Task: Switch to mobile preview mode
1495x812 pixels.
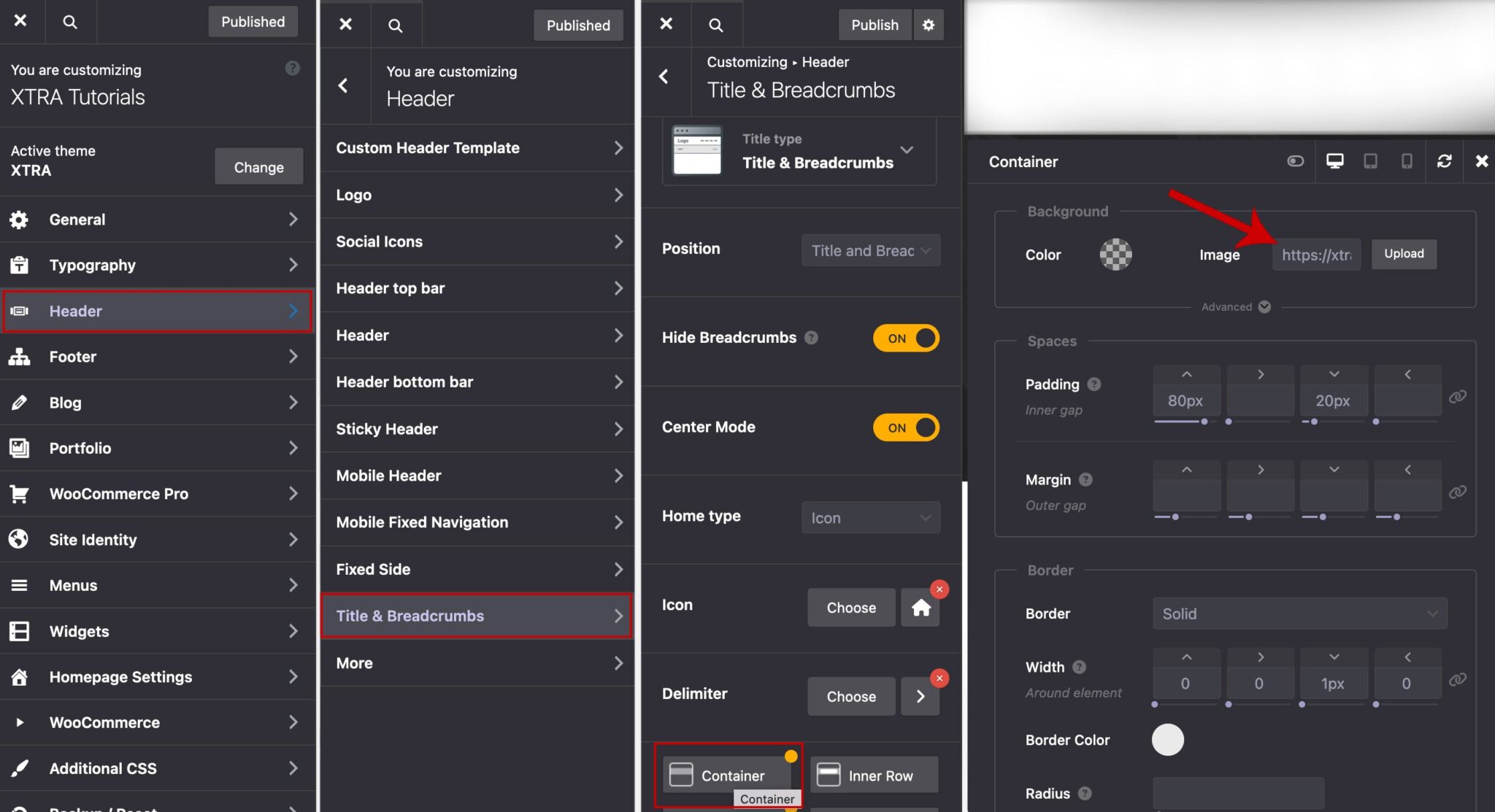Action: [1407, 161]
